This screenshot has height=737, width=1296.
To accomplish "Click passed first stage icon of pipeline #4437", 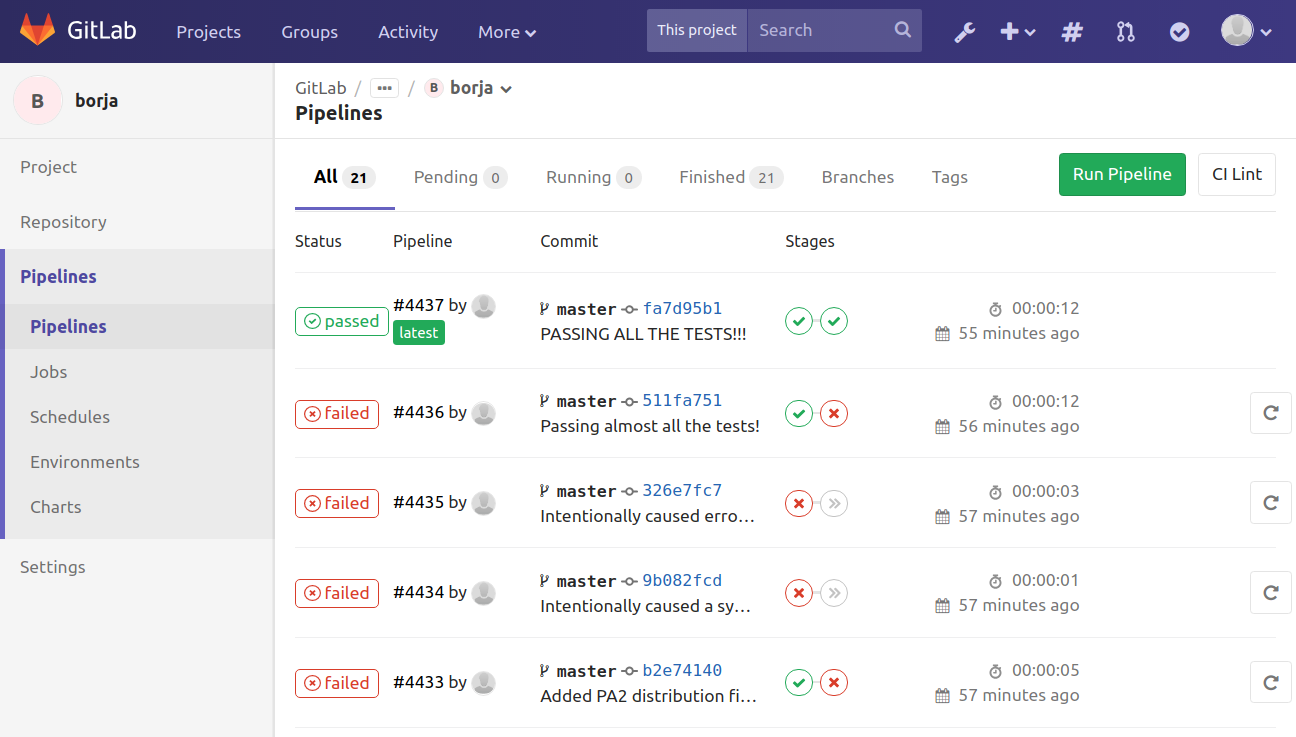I will tap(799, 321).
